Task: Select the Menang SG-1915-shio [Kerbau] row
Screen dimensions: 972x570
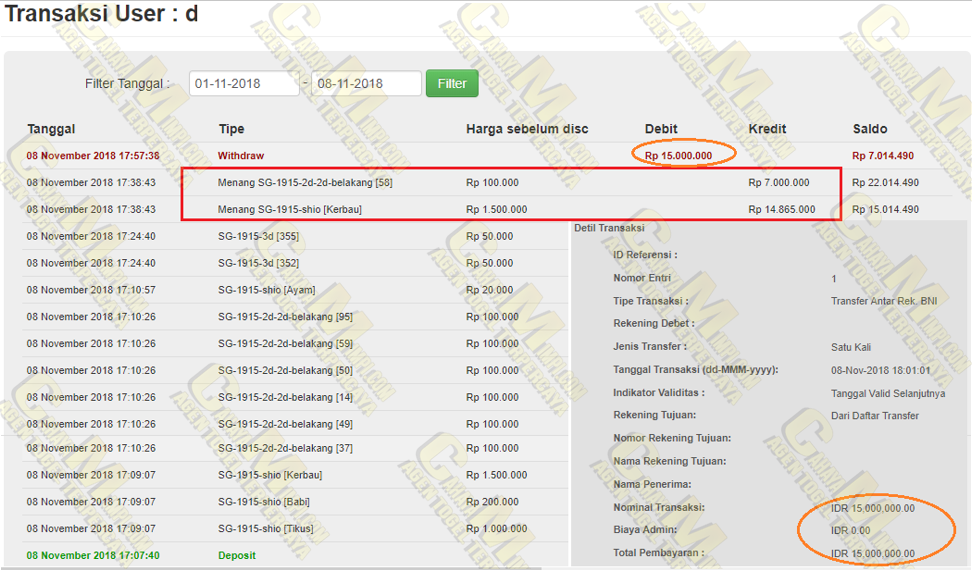Action: [289, 210]
